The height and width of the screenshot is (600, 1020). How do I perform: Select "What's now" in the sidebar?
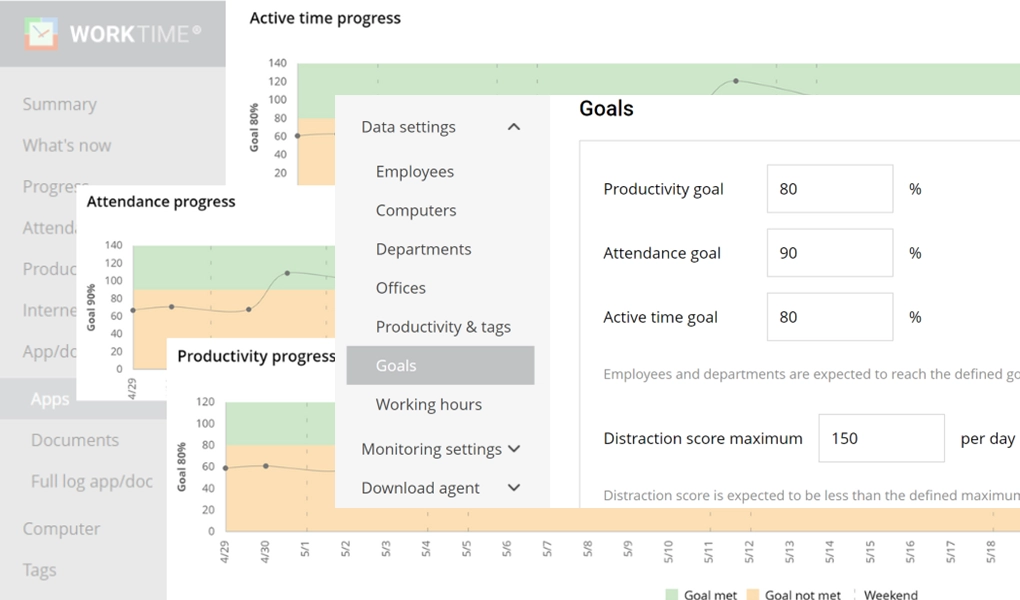click(x=66, y=145)
